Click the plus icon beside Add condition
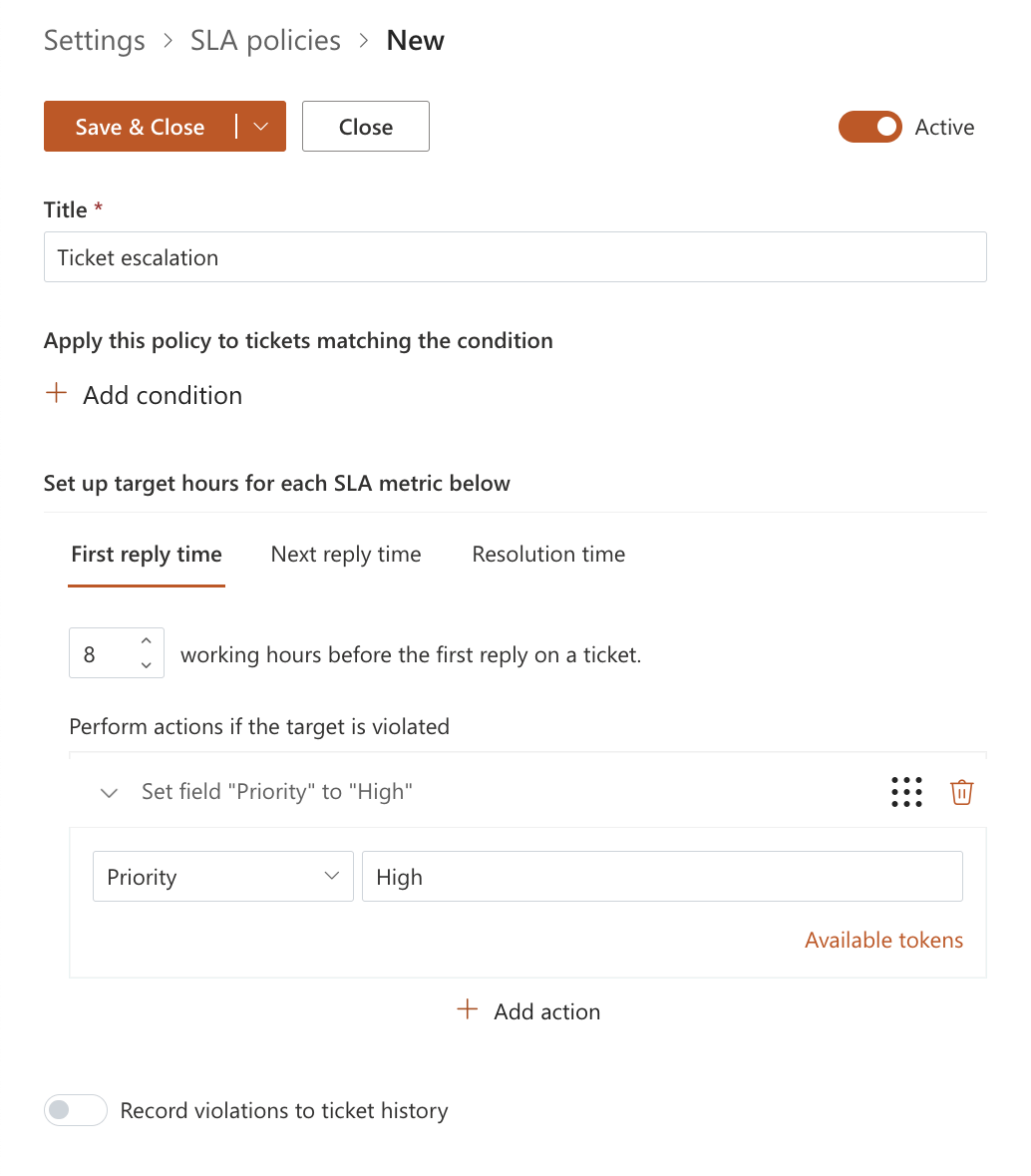 [x=57, y=394]
